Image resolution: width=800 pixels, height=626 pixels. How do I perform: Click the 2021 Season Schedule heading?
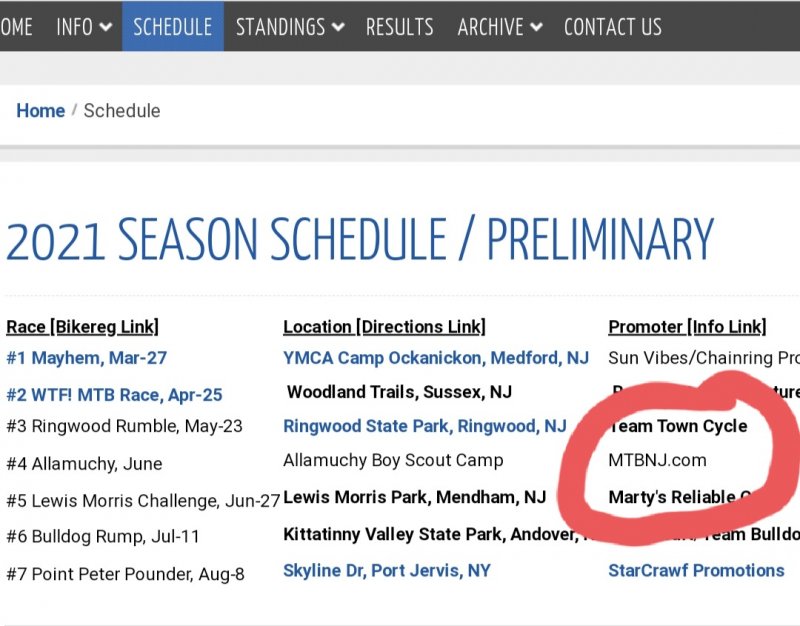[x=360, y=240]
